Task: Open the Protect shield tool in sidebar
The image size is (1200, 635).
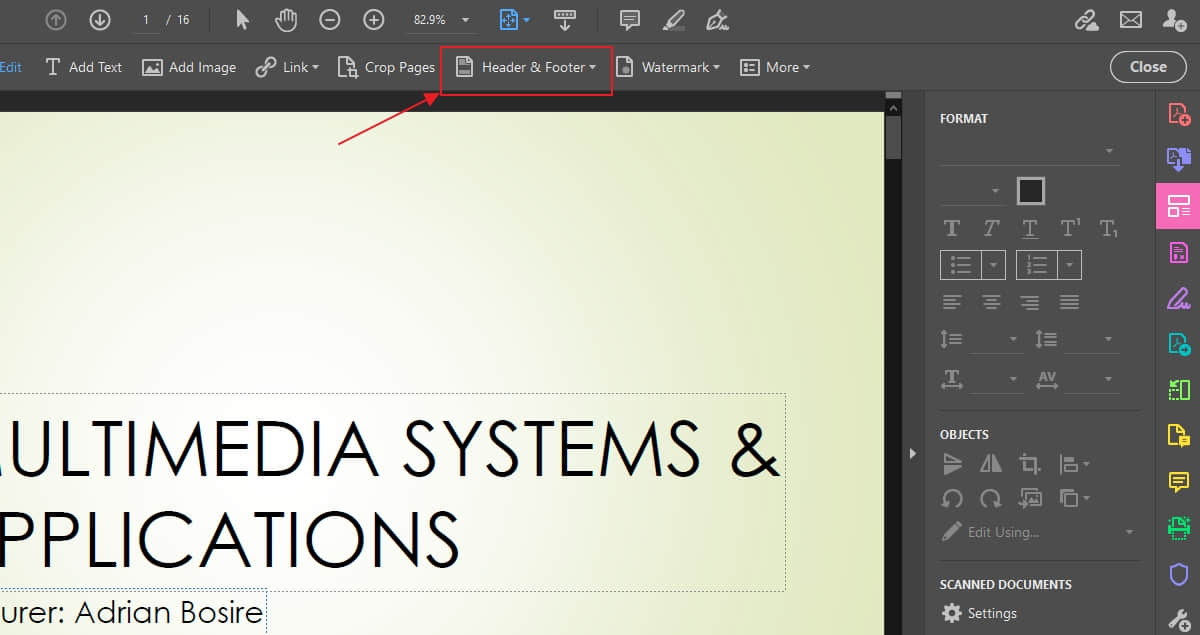Action: pyautogui.click(x=1179, y=574)
